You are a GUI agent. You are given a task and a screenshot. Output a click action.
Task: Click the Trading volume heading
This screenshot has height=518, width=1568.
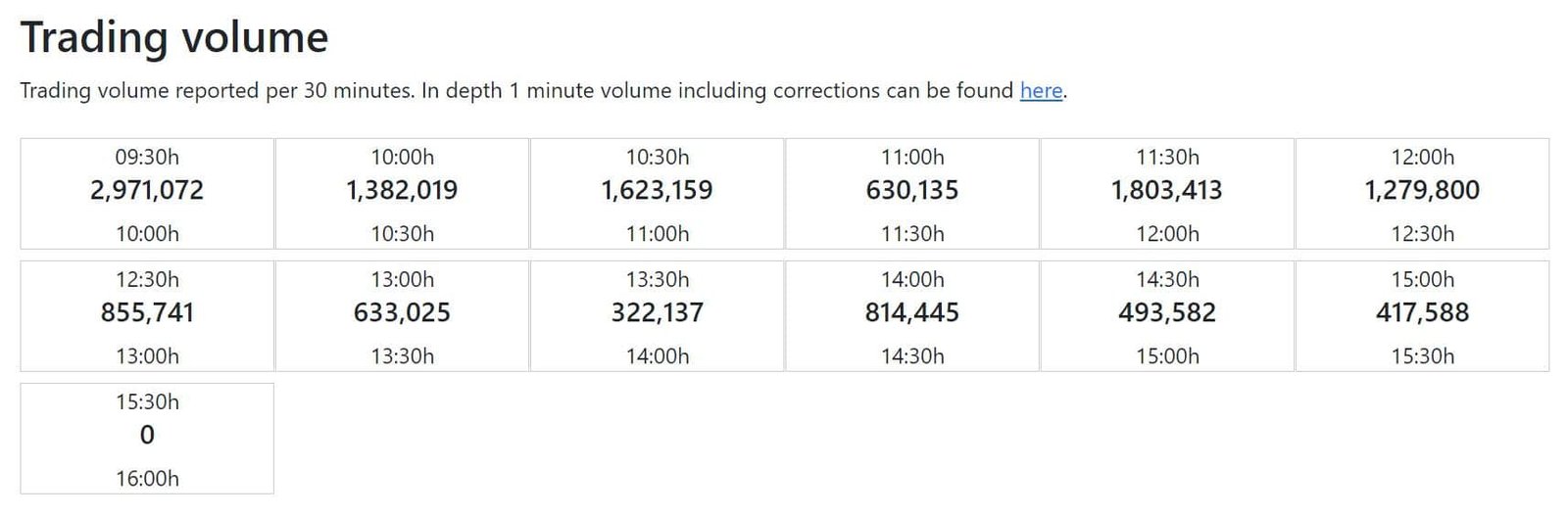(x=174, y=38)
